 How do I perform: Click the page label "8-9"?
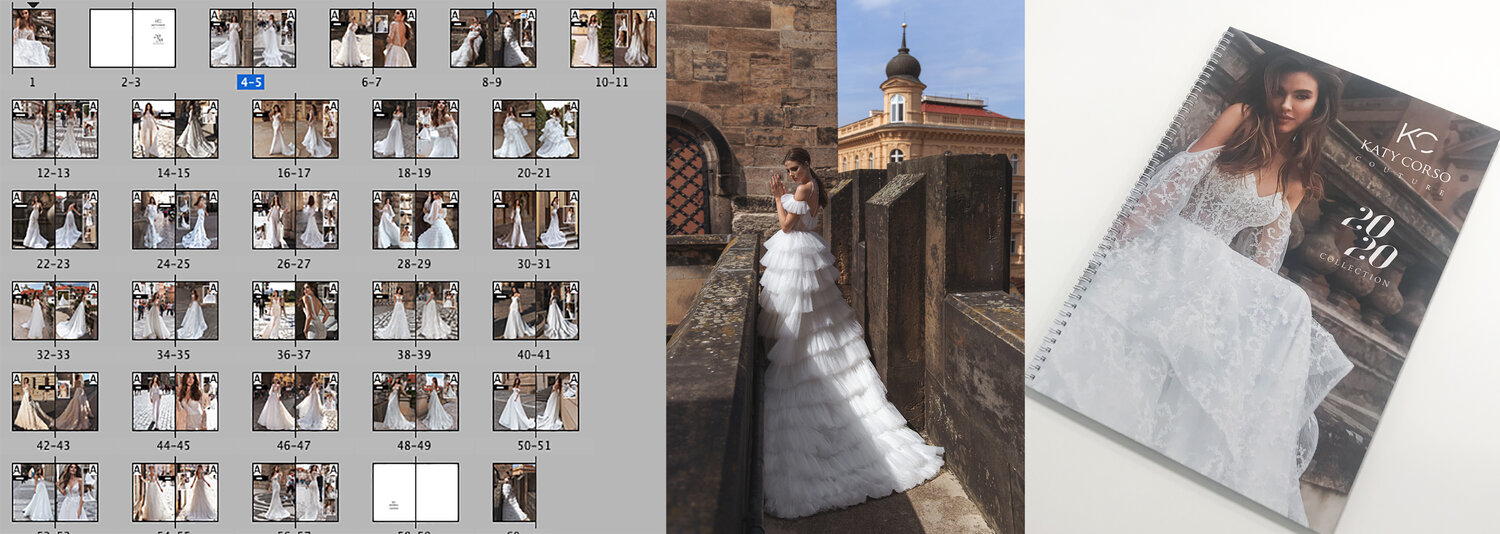click(492, 82)
